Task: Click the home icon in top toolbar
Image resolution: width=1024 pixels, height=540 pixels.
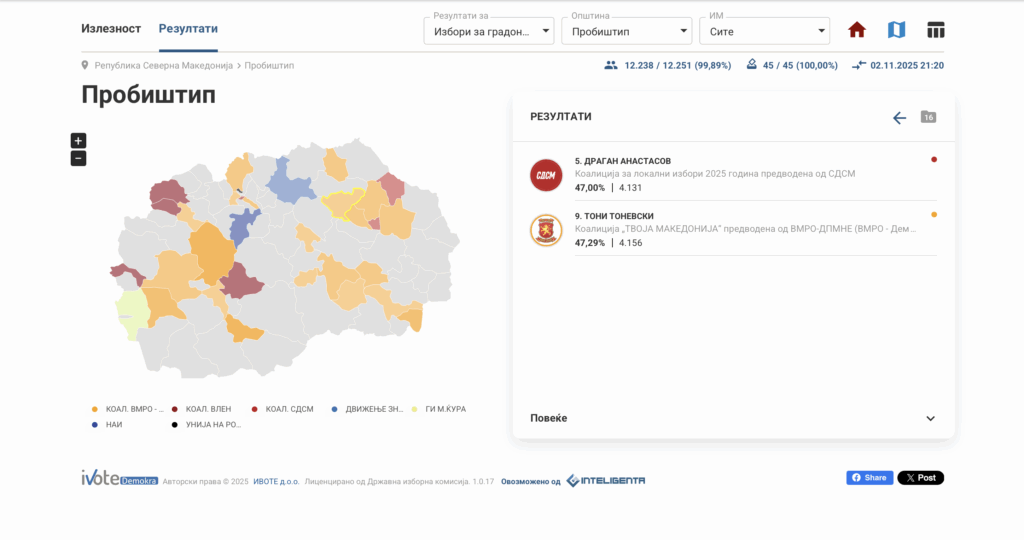Action: pyautogui.click(x=856, y=30)
